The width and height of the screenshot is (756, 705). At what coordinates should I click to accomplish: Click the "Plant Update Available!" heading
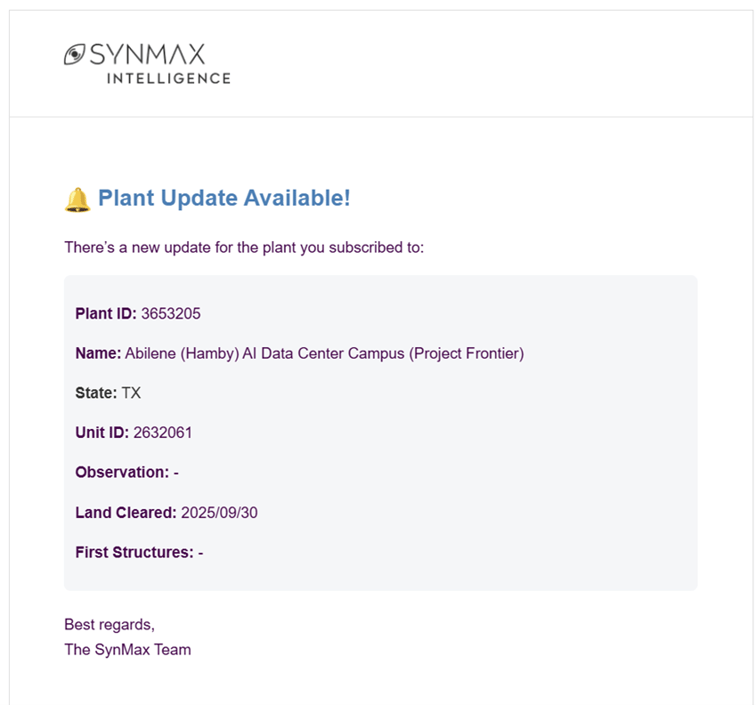224,198
